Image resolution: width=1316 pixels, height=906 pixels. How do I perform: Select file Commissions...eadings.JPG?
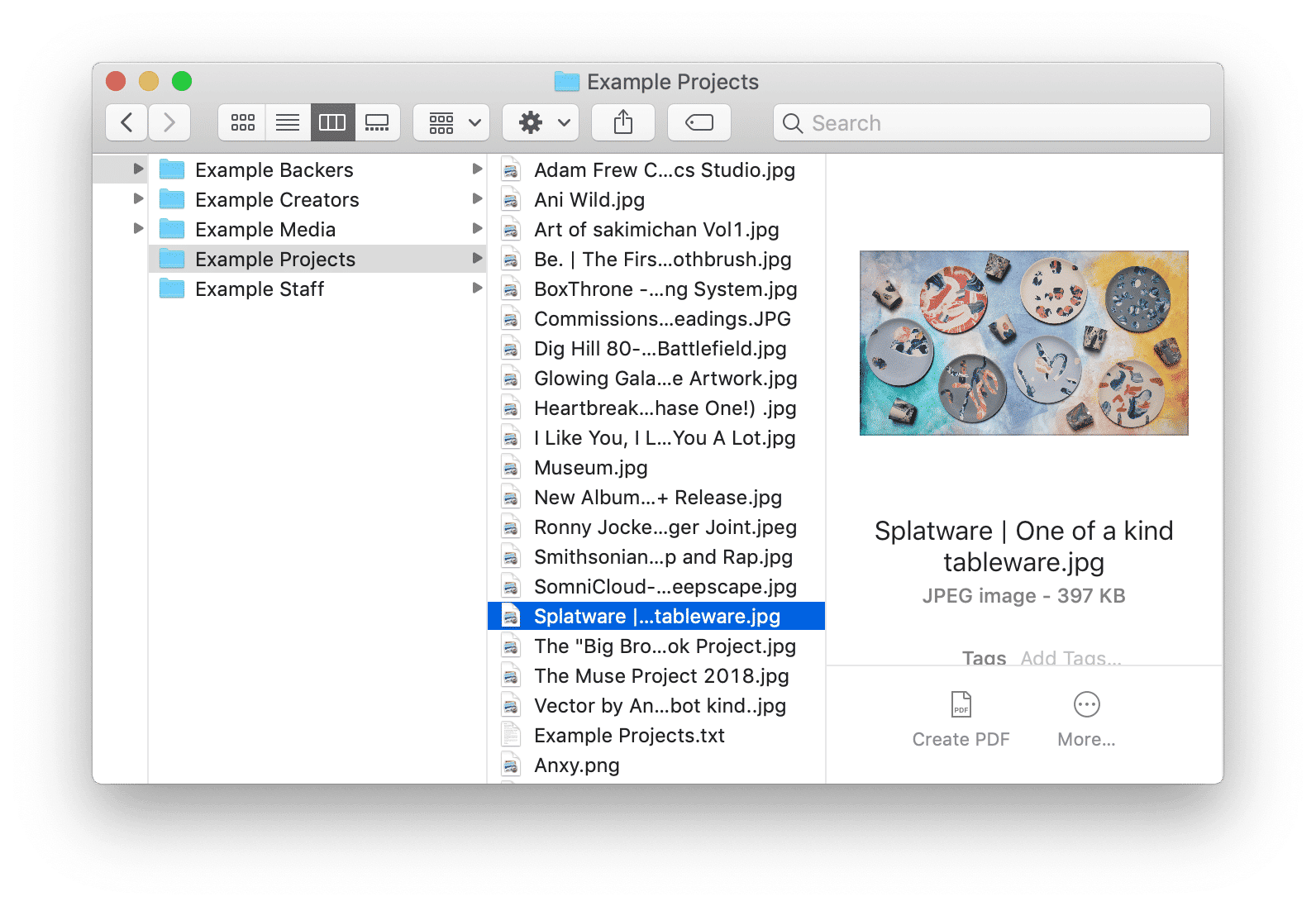tap(656, 318)
